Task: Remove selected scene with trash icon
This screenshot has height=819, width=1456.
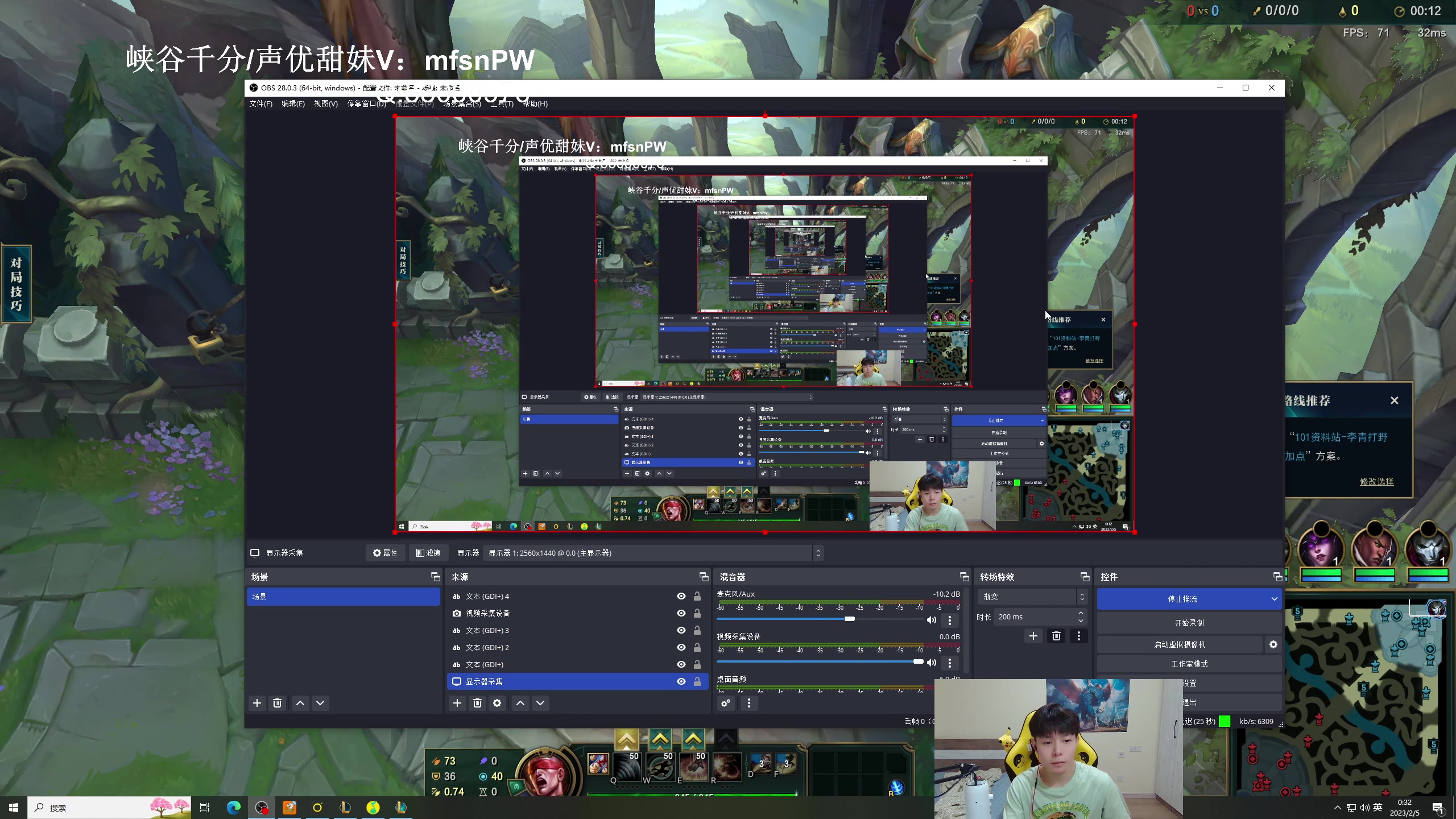Action: coord(277,703)
